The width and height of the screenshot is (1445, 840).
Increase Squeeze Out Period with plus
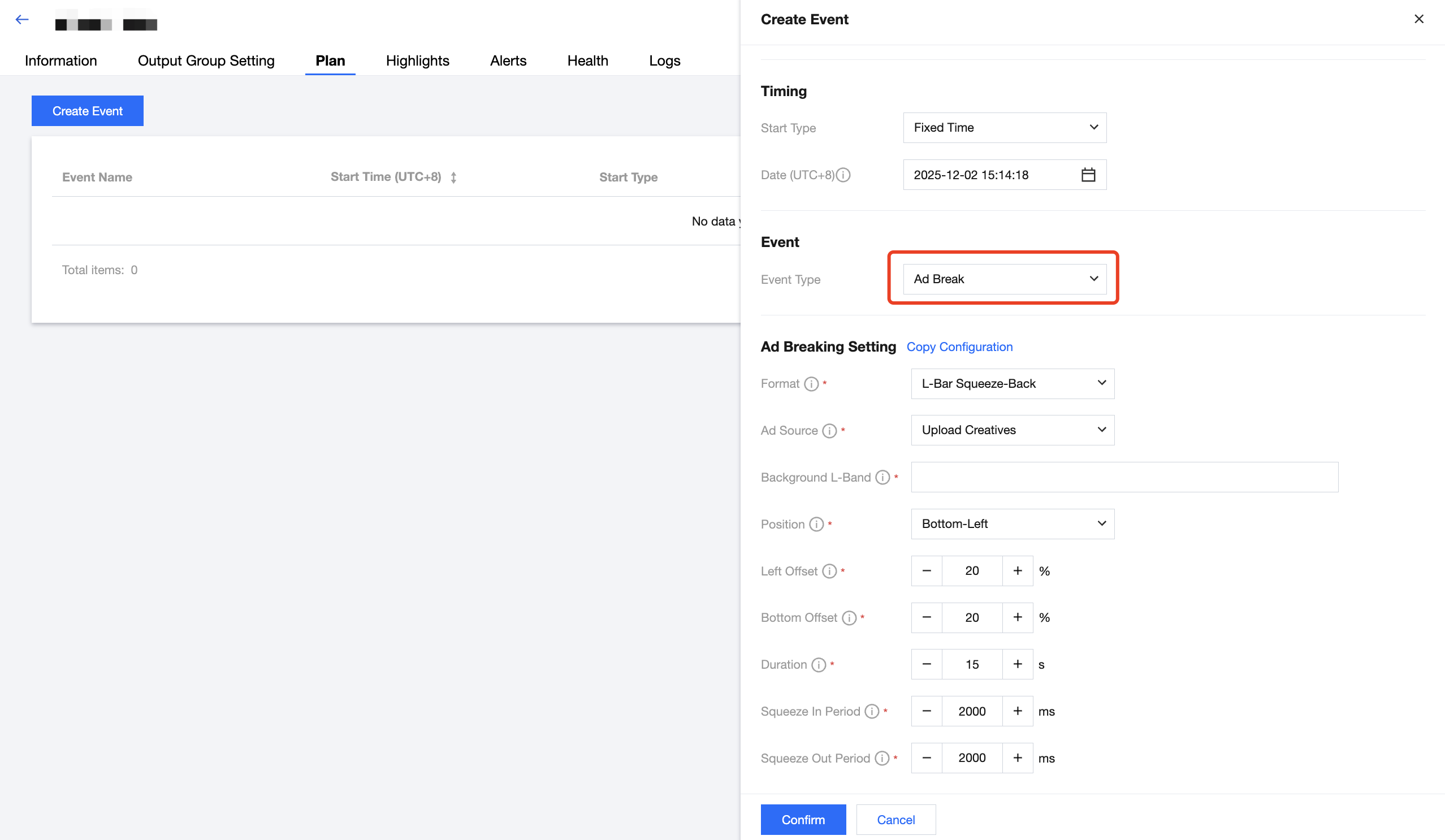click(x=1017, y=757)
